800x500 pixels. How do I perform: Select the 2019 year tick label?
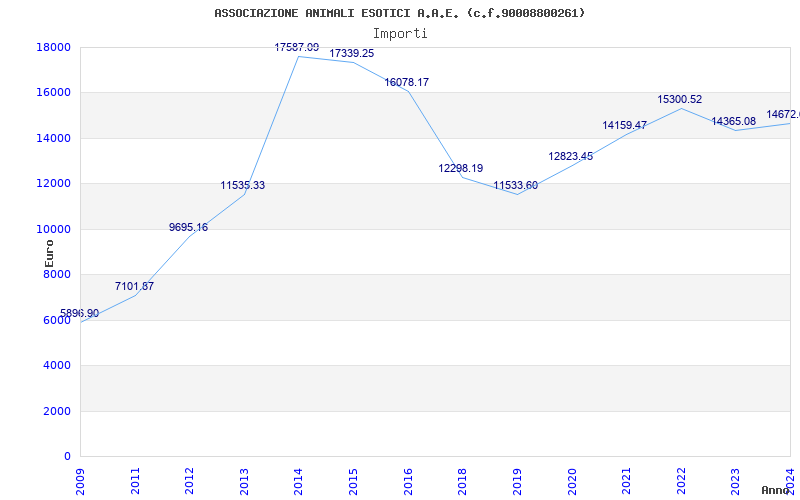click(x=517, y=481)
